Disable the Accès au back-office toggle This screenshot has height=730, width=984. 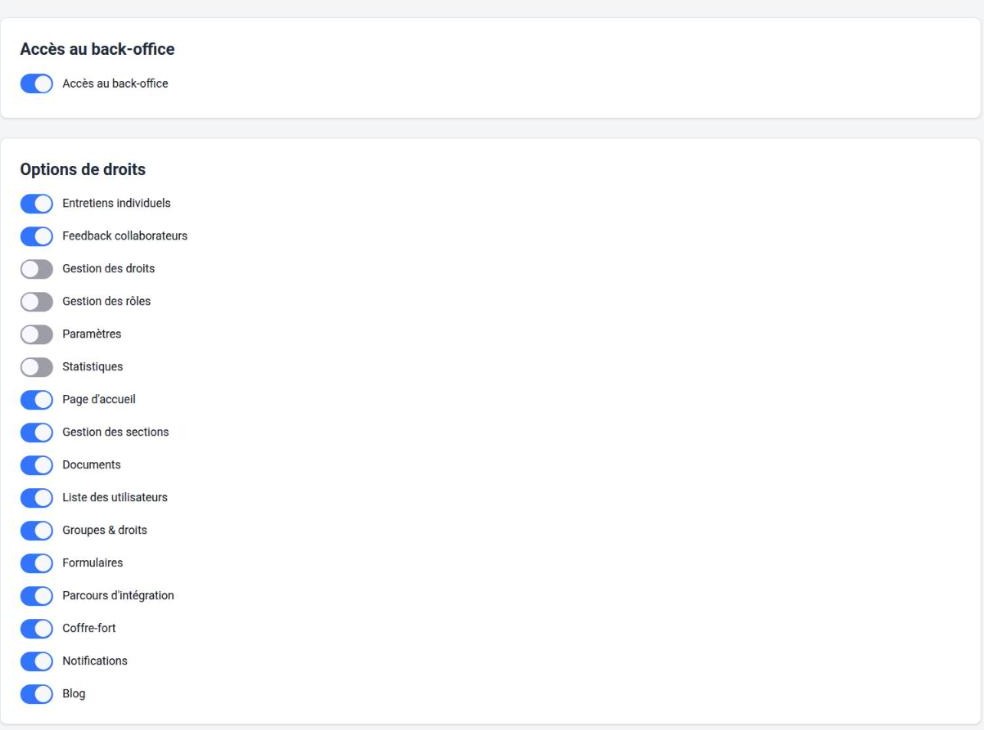[36, 83]
